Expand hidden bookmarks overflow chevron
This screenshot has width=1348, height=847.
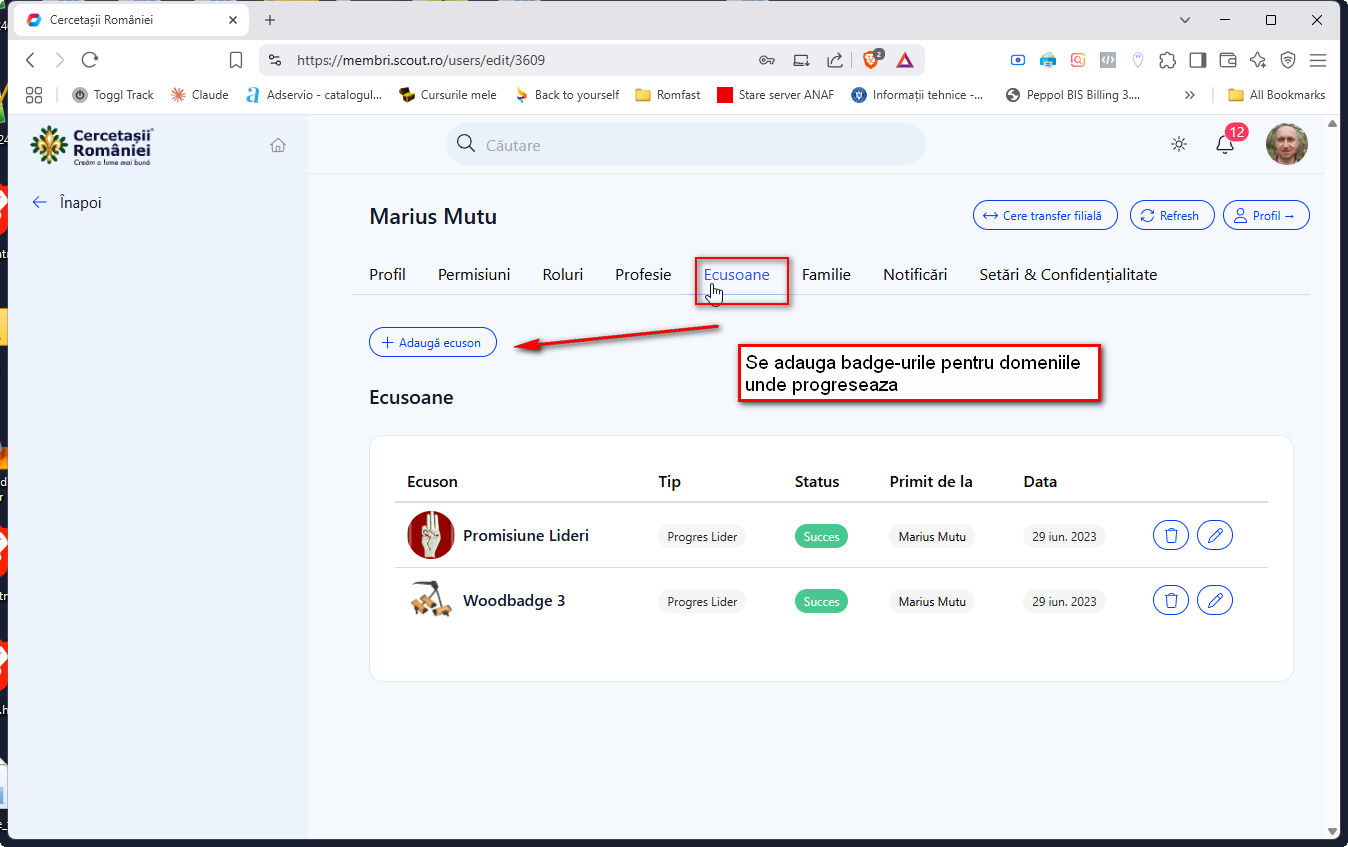tap(1189, 95)
